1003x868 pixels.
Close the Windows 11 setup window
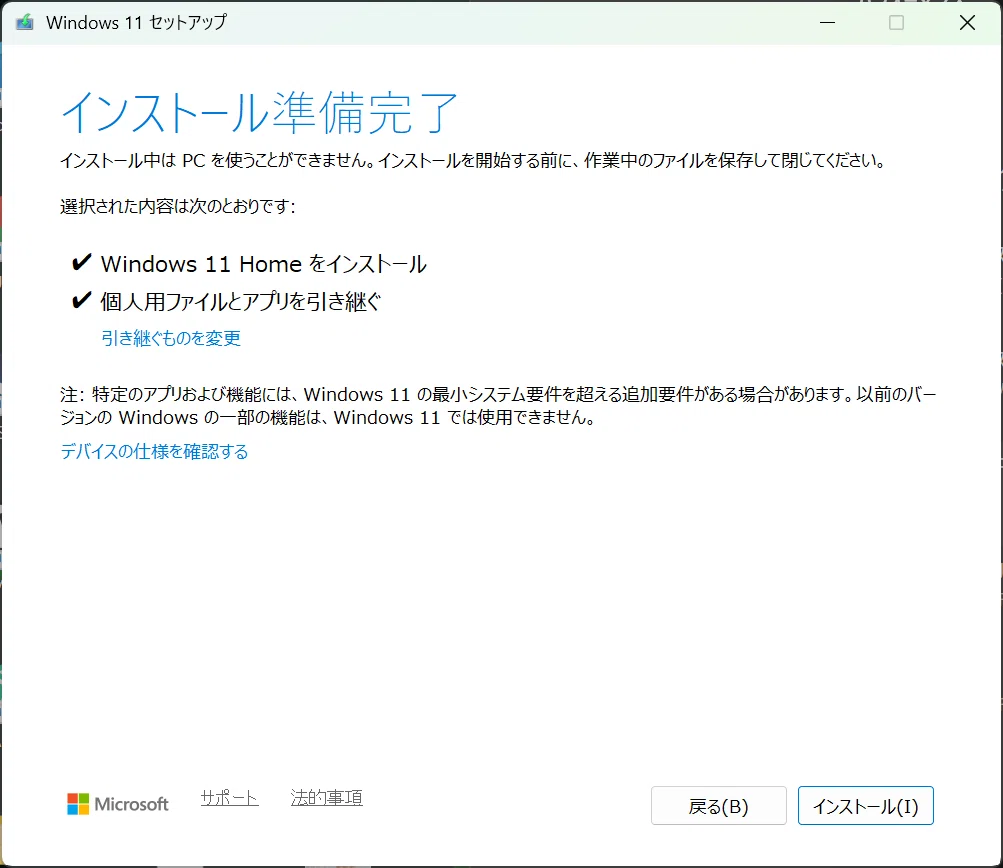pos(967,22)
